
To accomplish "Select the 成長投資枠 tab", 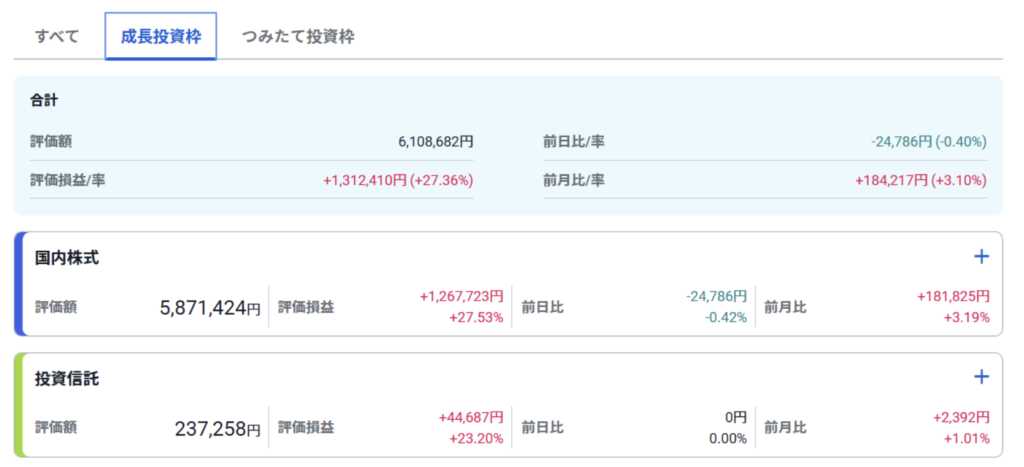I will pyautogui.click(x=160, y=37).
